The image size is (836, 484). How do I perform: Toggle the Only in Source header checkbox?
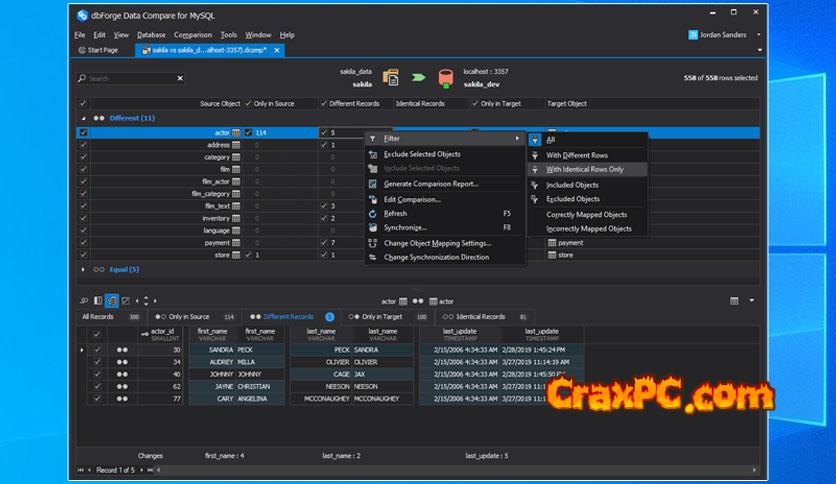(x=246, y=103)
